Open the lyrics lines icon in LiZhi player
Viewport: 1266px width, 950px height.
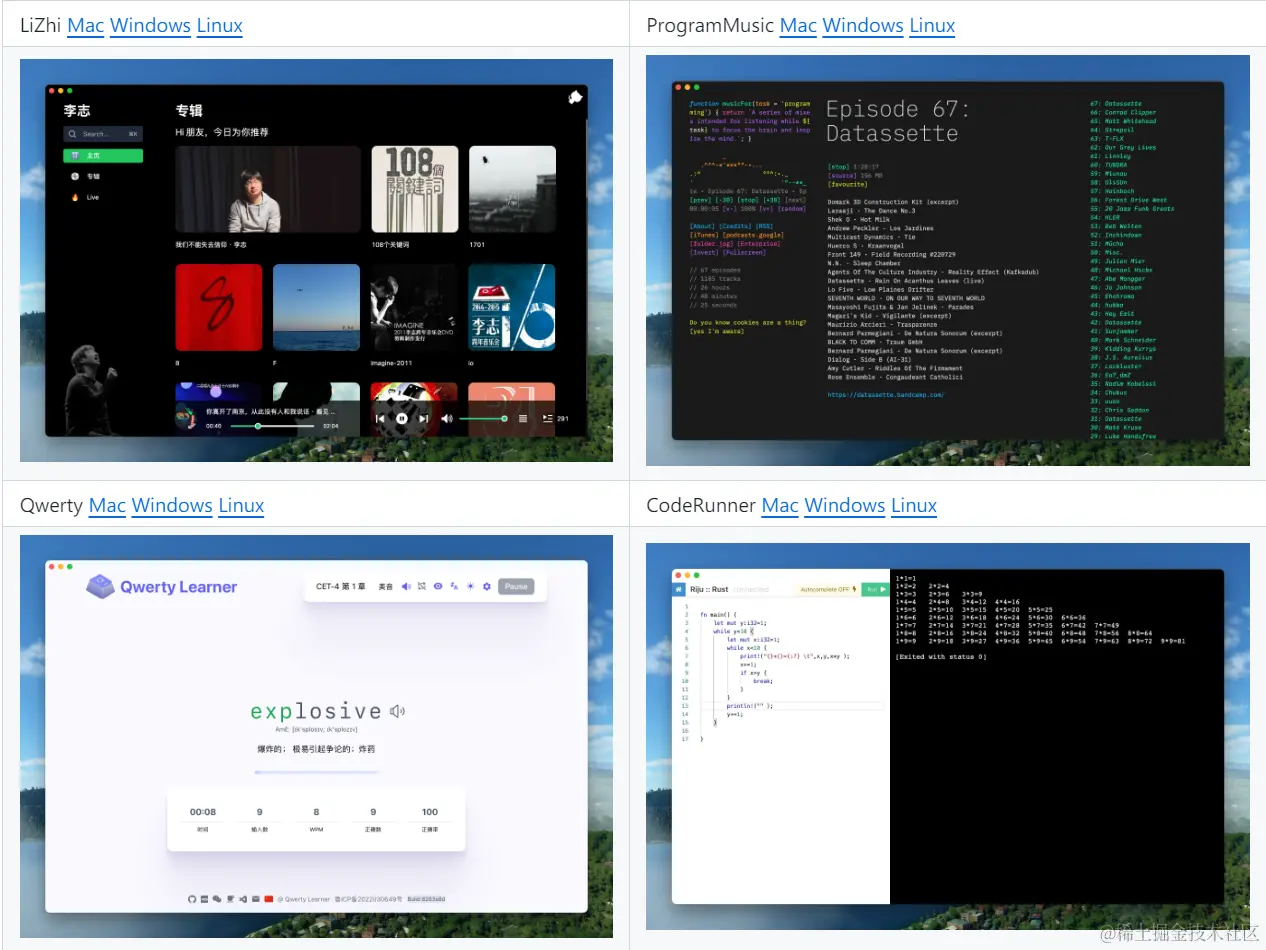click(523, 419)
